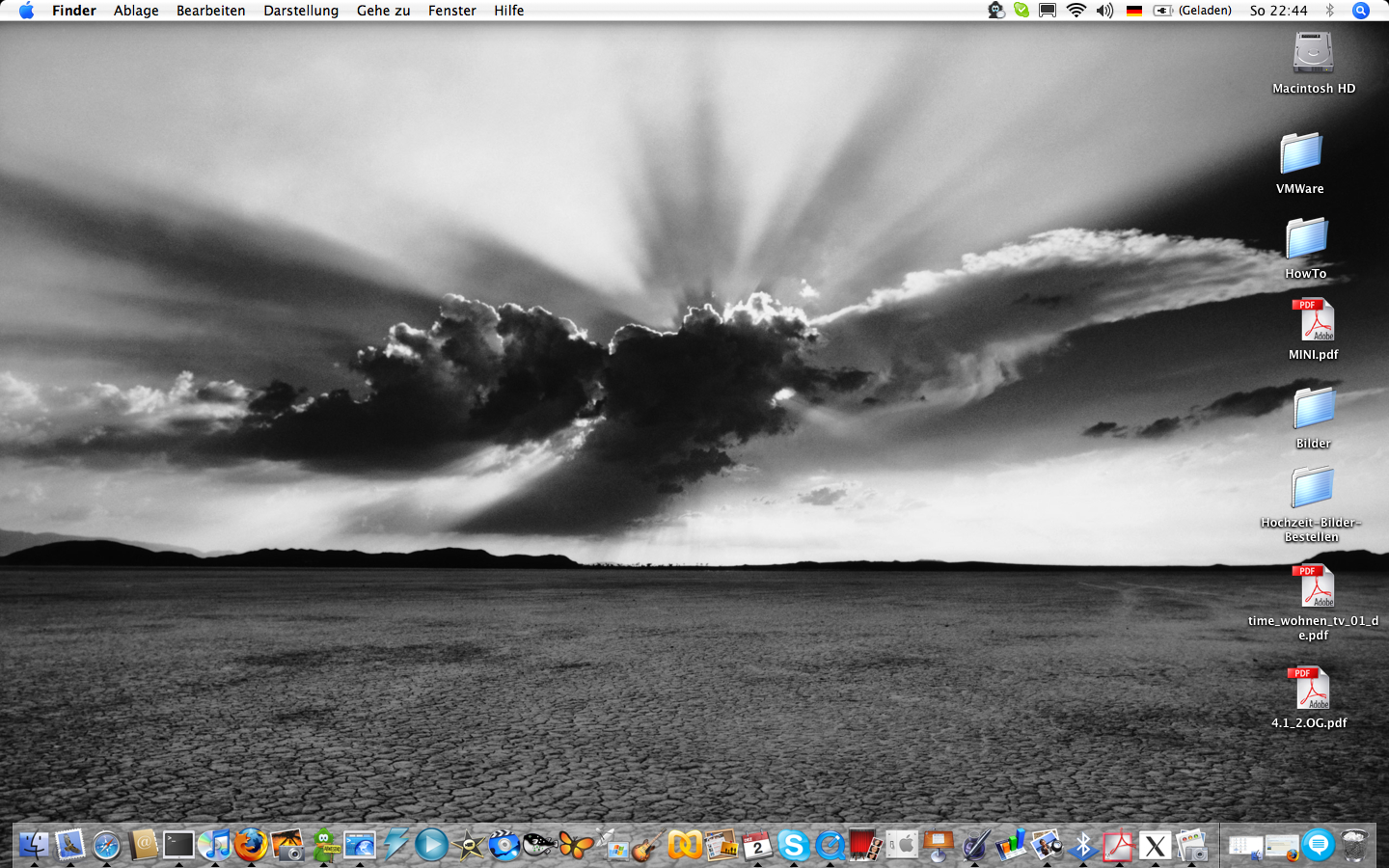Image resolution: width=1389 pixels, height=868 pixels.
Task: Click the clock showing So 22:44
Action: click(1278, 11)
